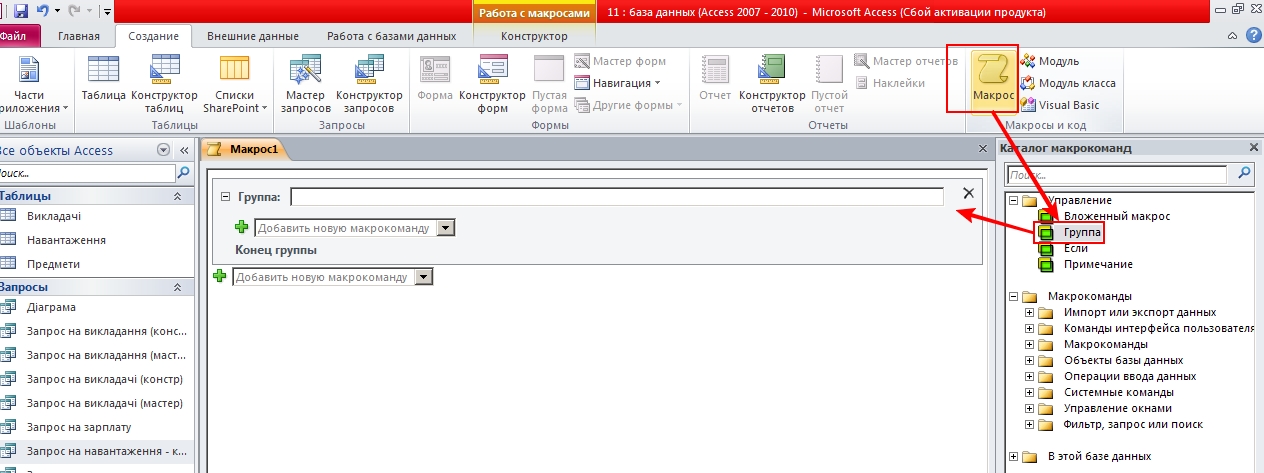
Task: Select the Макрос1 document tab
Action: click(x=246, y=148)
